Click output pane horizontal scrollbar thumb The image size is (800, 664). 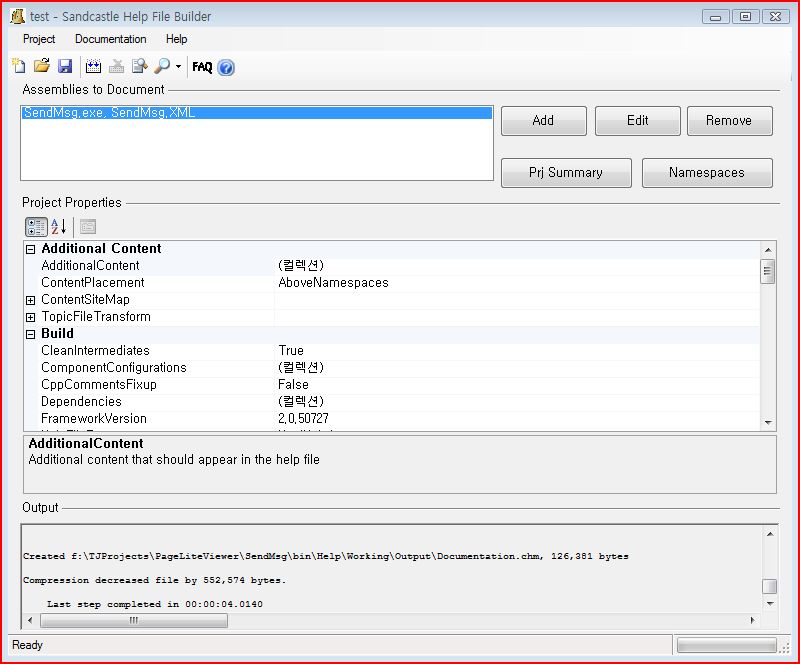pyautogui.click(x=134, y=621)
